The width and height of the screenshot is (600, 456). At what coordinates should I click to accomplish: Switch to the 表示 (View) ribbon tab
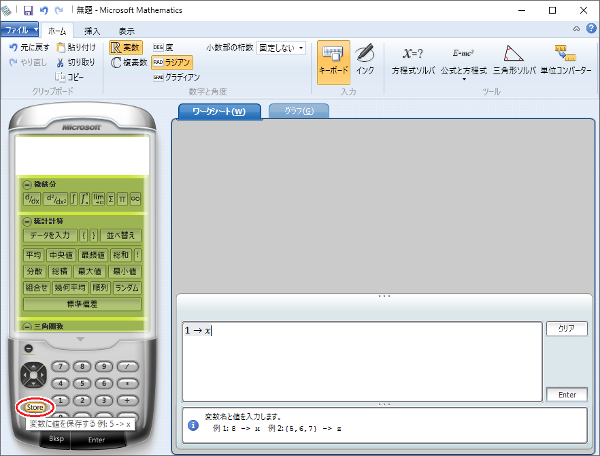coord(126,31)
